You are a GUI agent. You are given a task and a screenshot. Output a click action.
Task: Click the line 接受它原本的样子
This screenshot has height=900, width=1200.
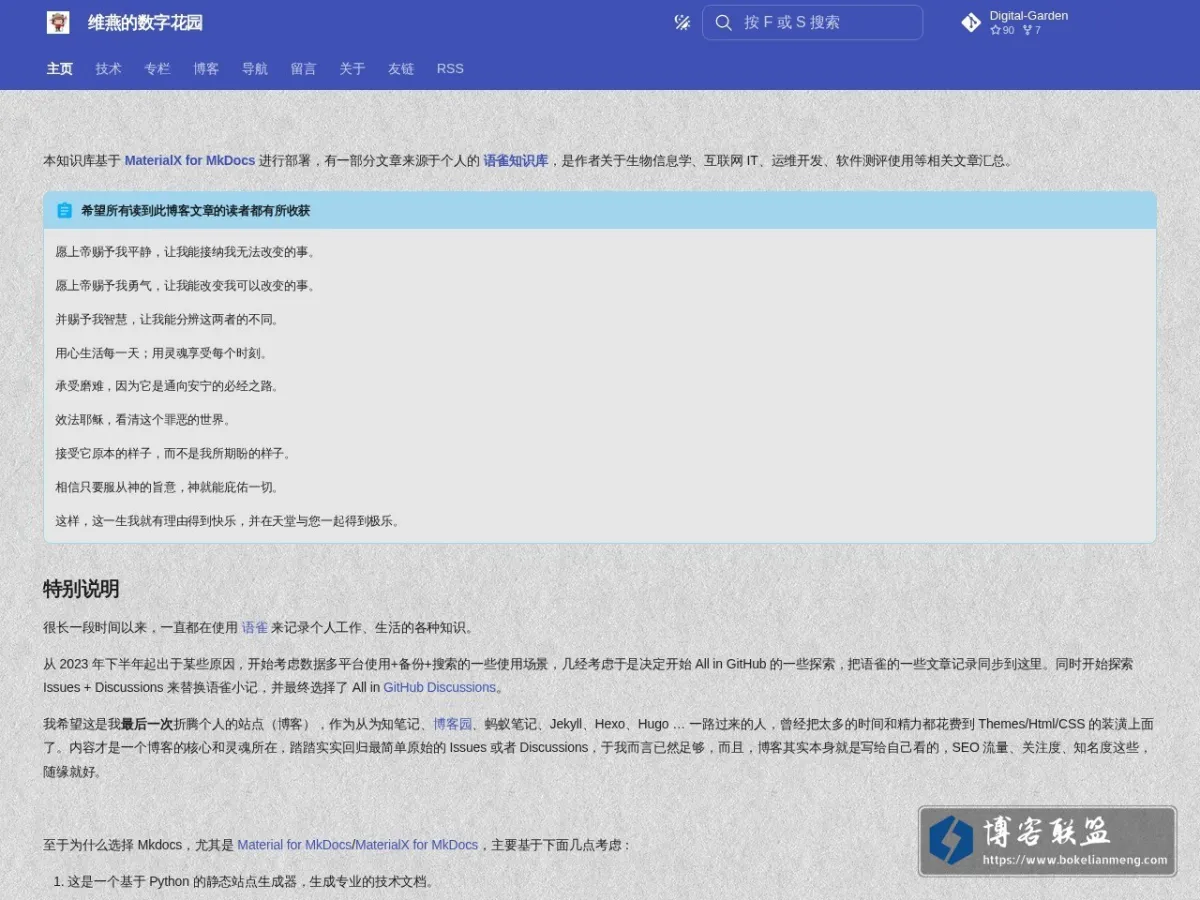pos(174,453)
